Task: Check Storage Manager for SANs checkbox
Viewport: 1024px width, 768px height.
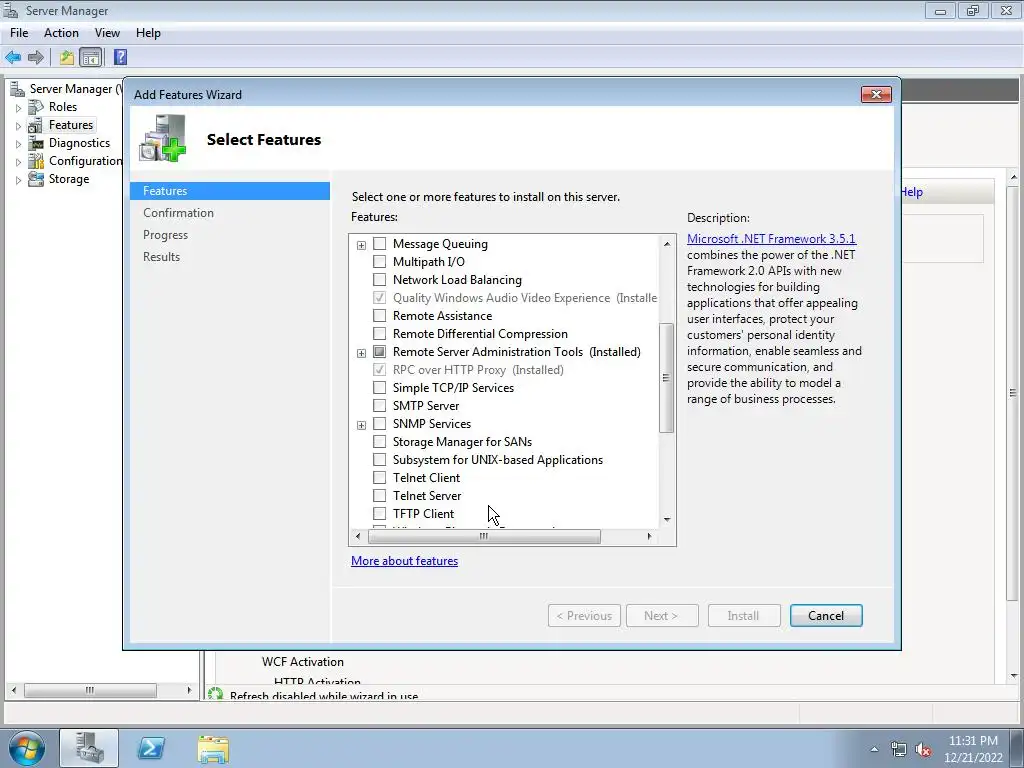Action: (x=379, y=441)
